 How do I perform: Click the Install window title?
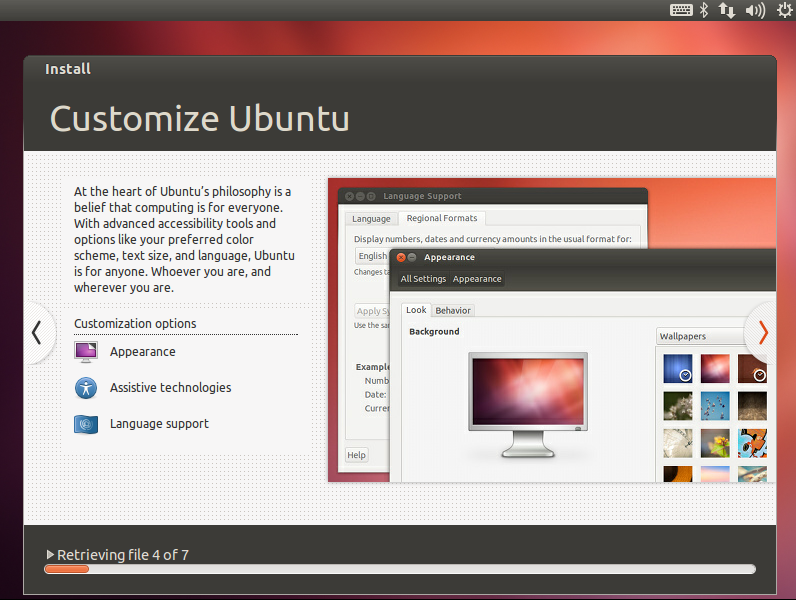tap(68, 69)
